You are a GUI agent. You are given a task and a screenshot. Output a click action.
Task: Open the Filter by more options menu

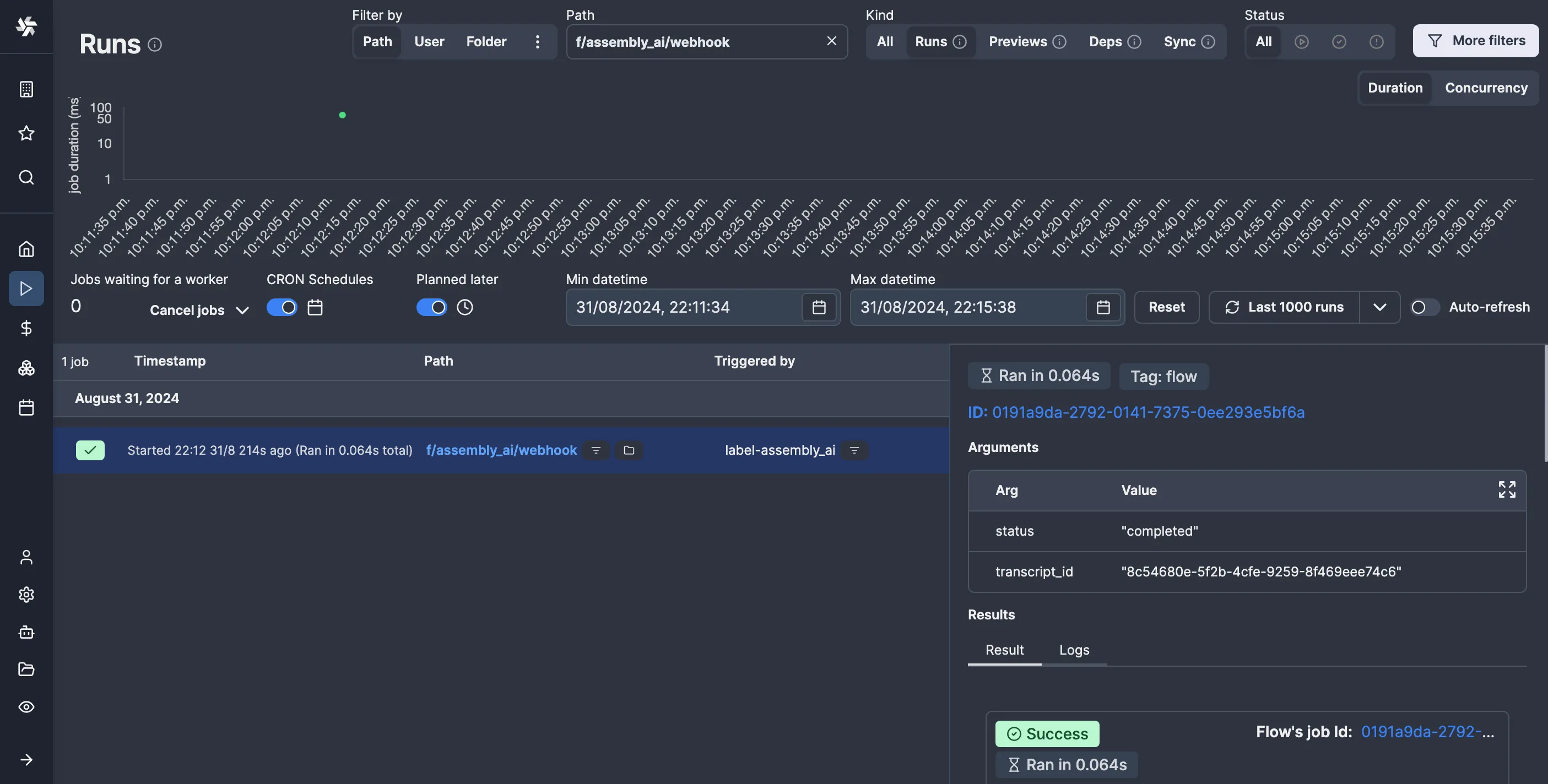click(537, 41)
